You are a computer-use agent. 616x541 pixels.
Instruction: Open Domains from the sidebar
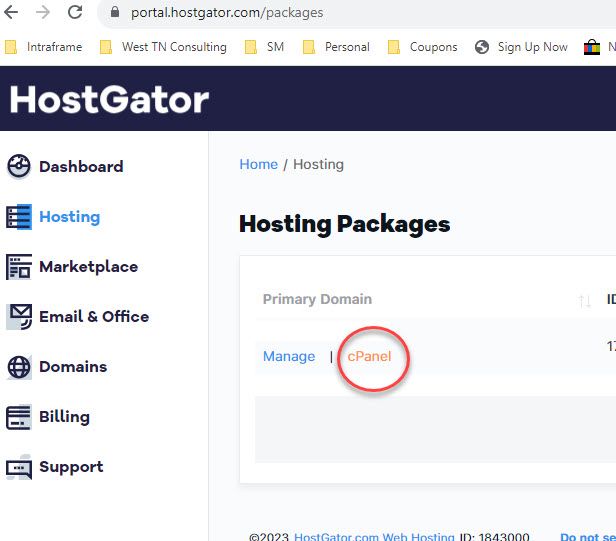coord(73,367)
